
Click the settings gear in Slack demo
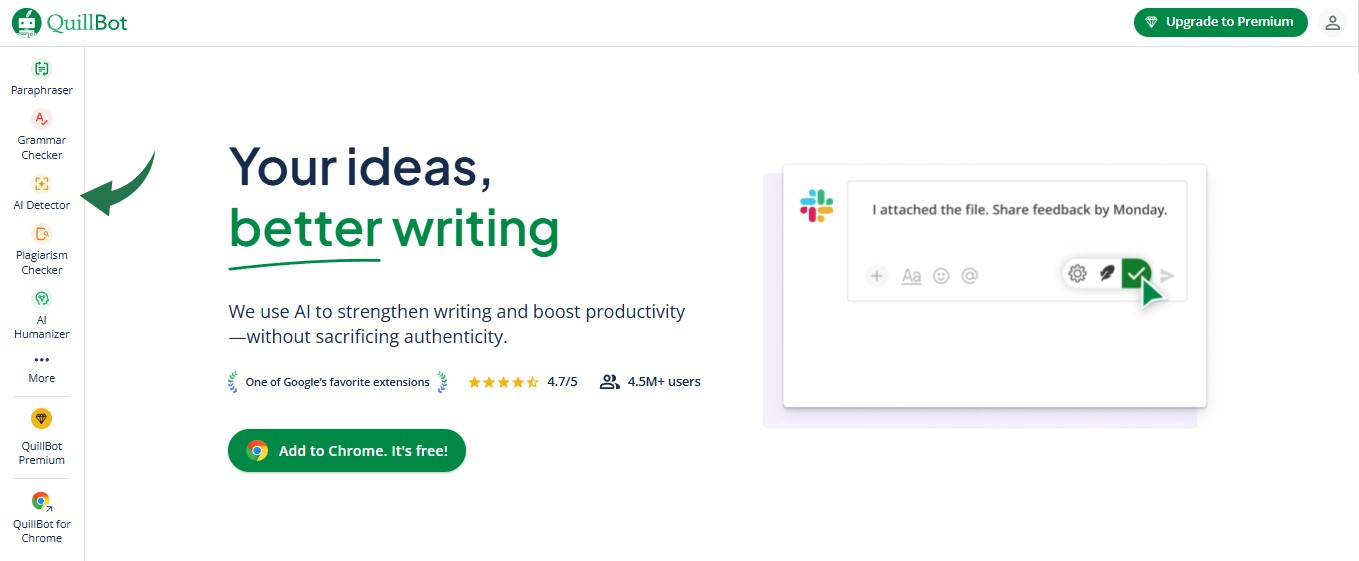pyautogui.click(x=1077, y=273)
